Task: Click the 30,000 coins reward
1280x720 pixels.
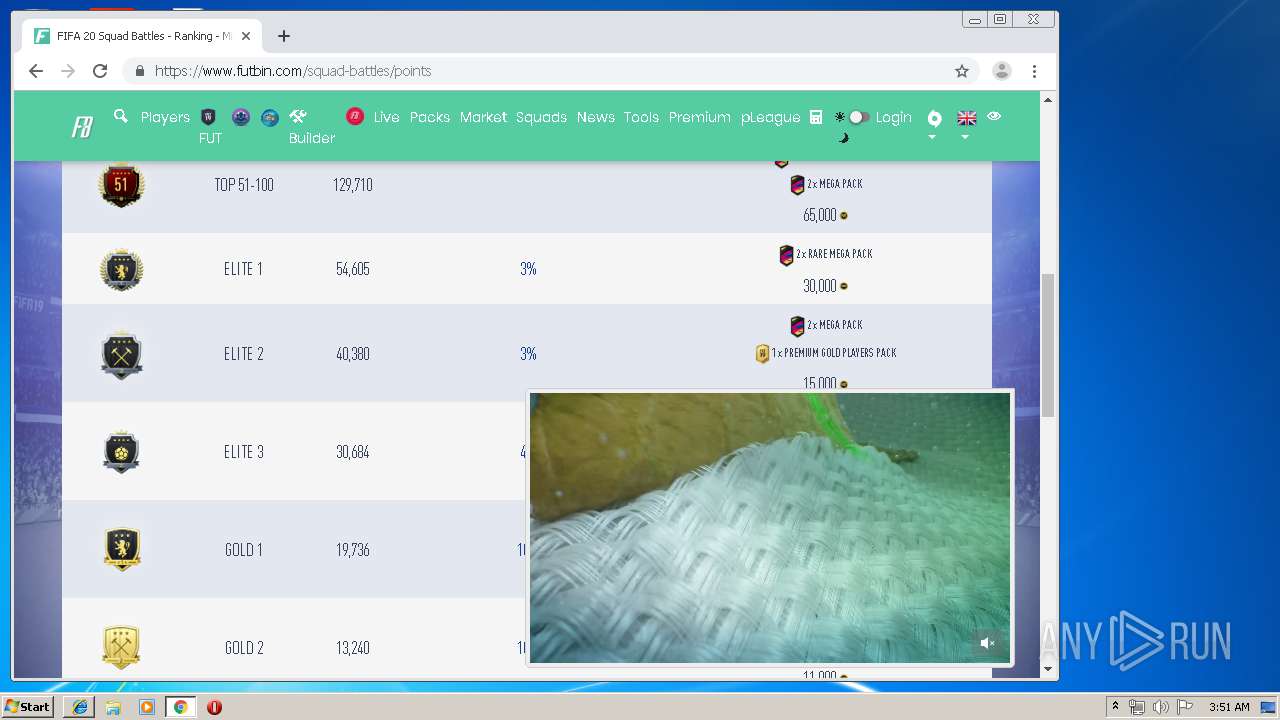Action: point(825,286)
